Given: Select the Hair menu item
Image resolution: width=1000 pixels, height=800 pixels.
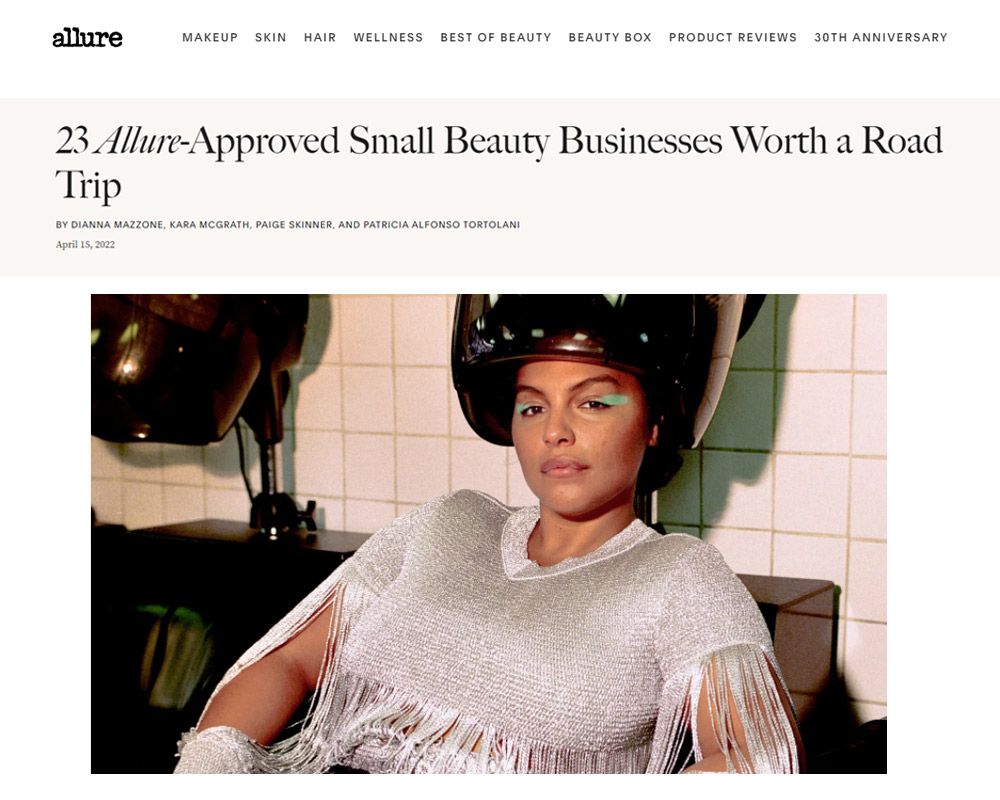Looking at the screenshot, I should [320, 38].
